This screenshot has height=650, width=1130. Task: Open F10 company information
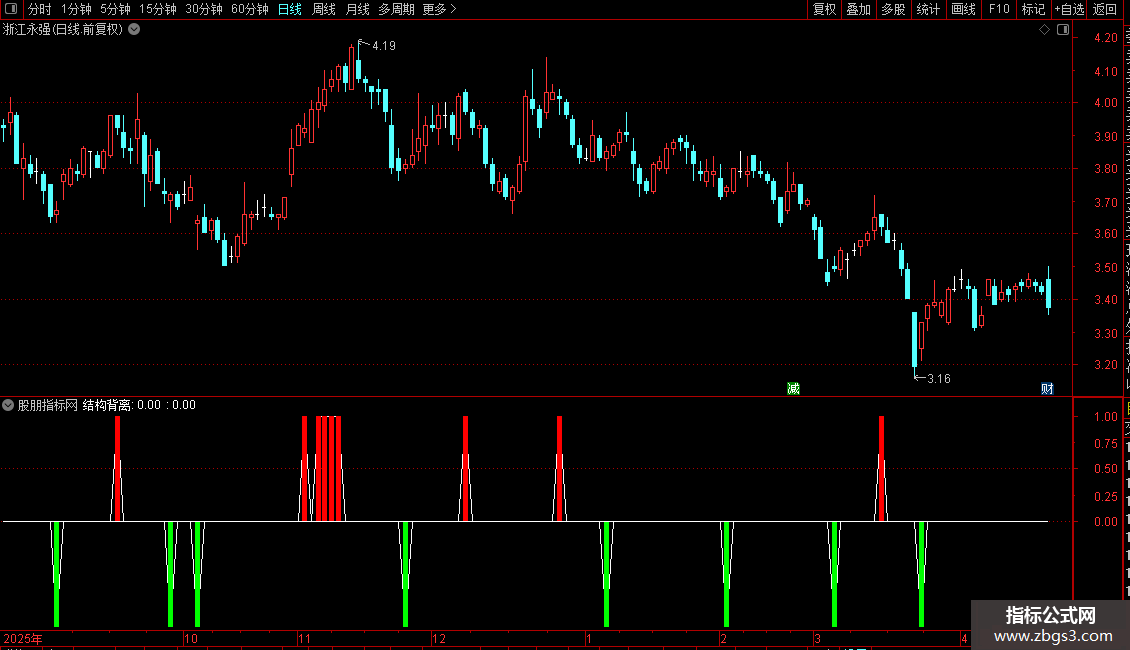(x=999, y=9)
